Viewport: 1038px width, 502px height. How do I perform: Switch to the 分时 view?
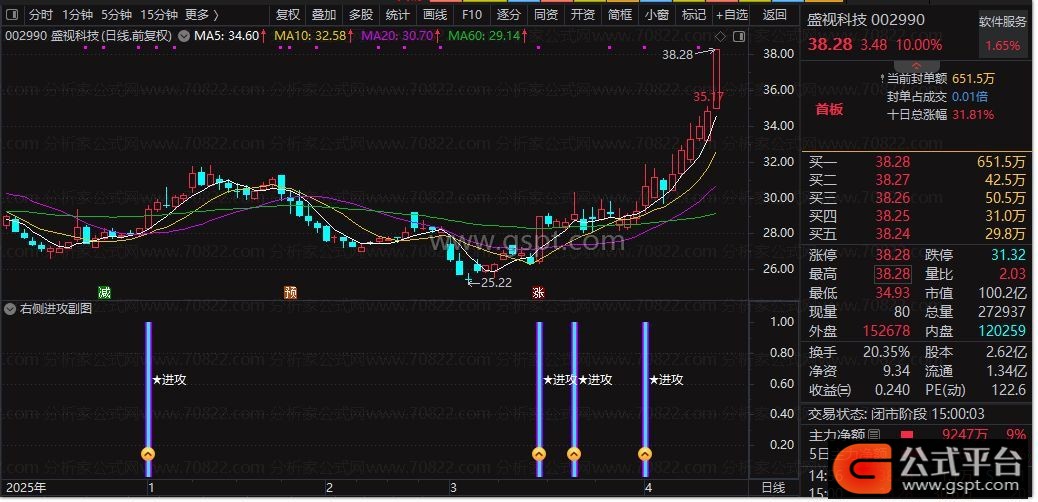coord(40,15)
